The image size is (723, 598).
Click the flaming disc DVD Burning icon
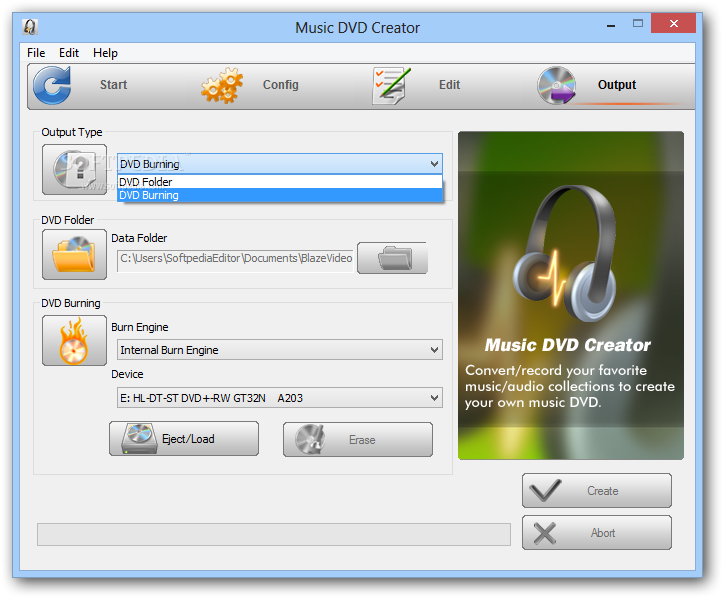pos(74,341)
